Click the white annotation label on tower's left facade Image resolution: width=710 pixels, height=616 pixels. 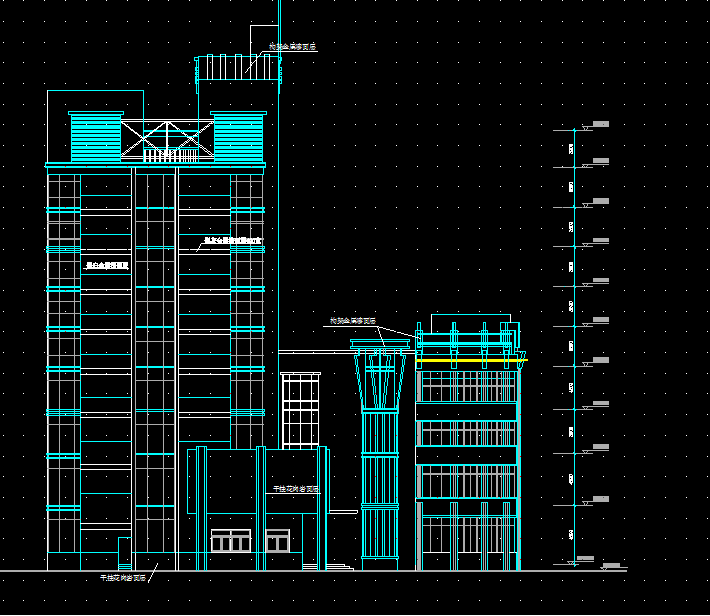coord(107,265)
